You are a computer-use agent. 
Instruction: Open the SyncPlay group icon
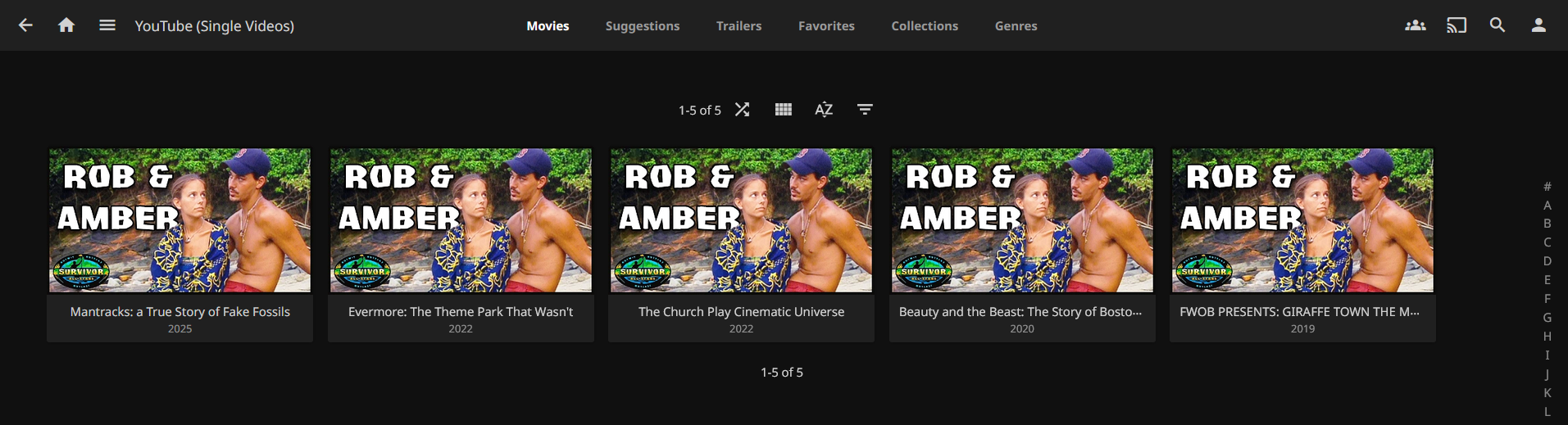click(x=1415, y=25)
